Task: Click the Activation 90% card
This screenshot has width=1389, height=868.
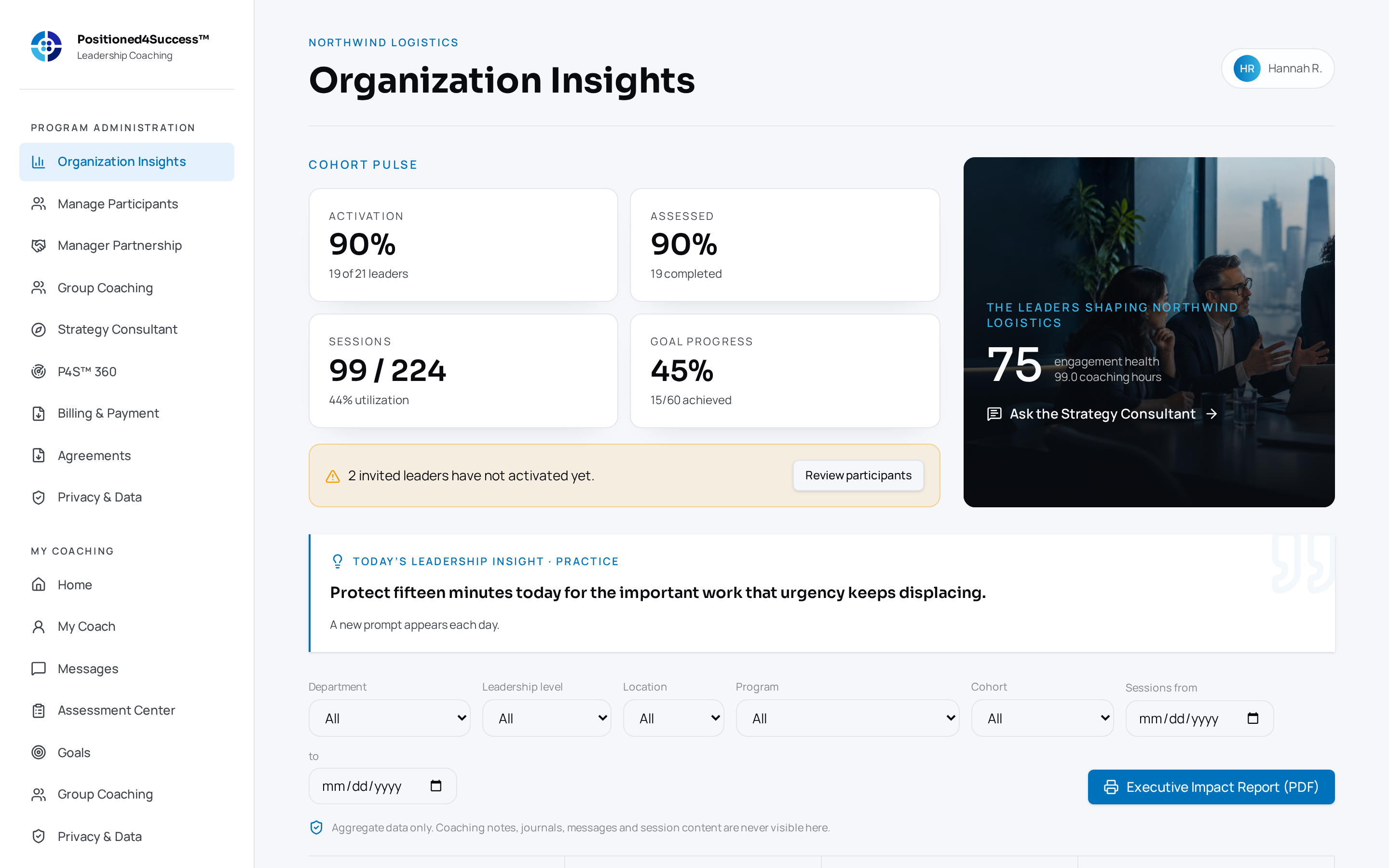Action: [x=463, y=245]
